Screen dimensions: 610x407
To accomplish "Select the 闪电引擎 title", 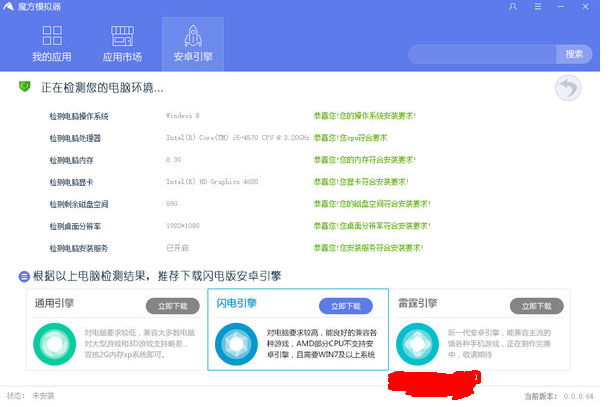I will [237, 303].
